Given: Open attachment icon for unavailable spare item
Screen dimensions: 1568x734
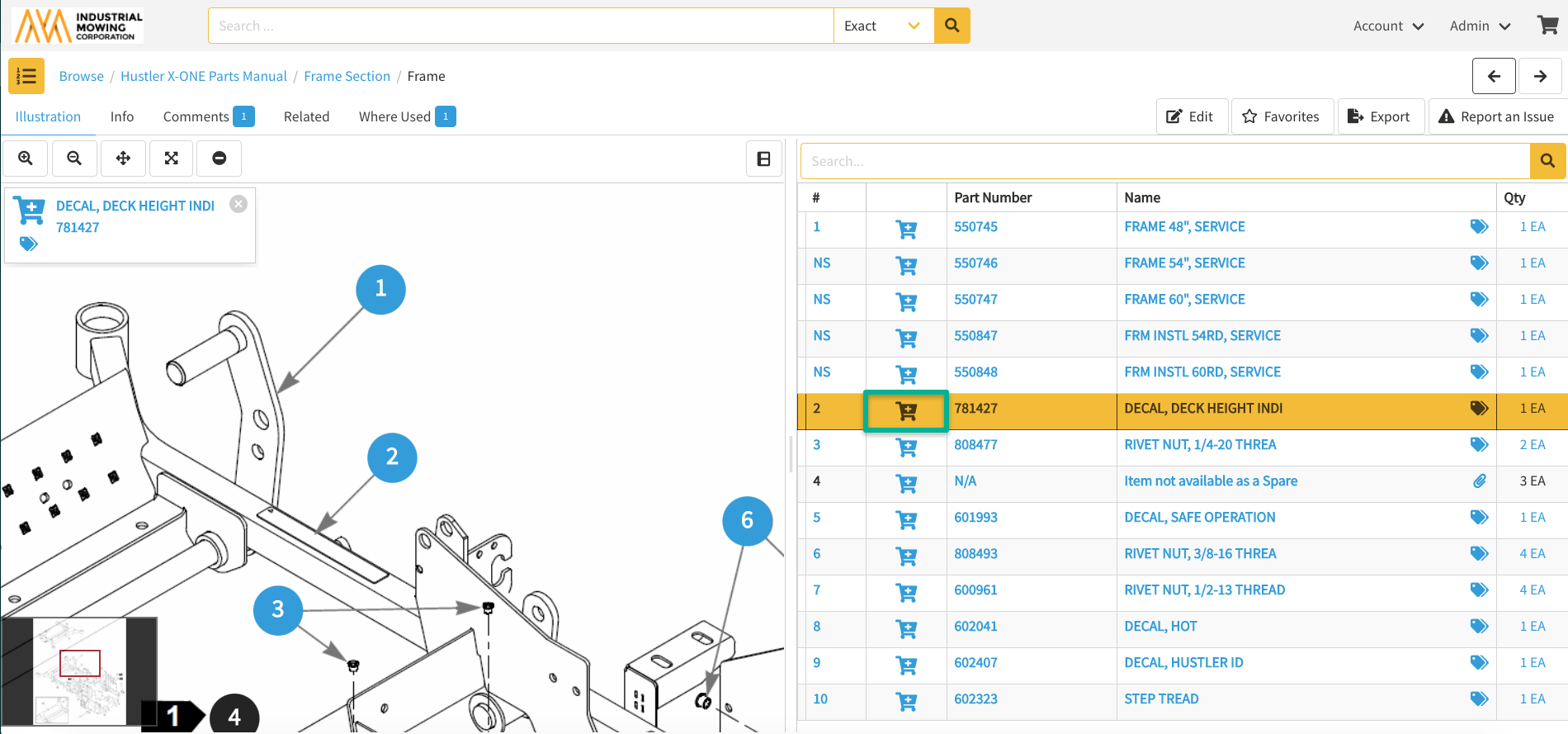Looking at the screenshot, I should click(1480, 481).
